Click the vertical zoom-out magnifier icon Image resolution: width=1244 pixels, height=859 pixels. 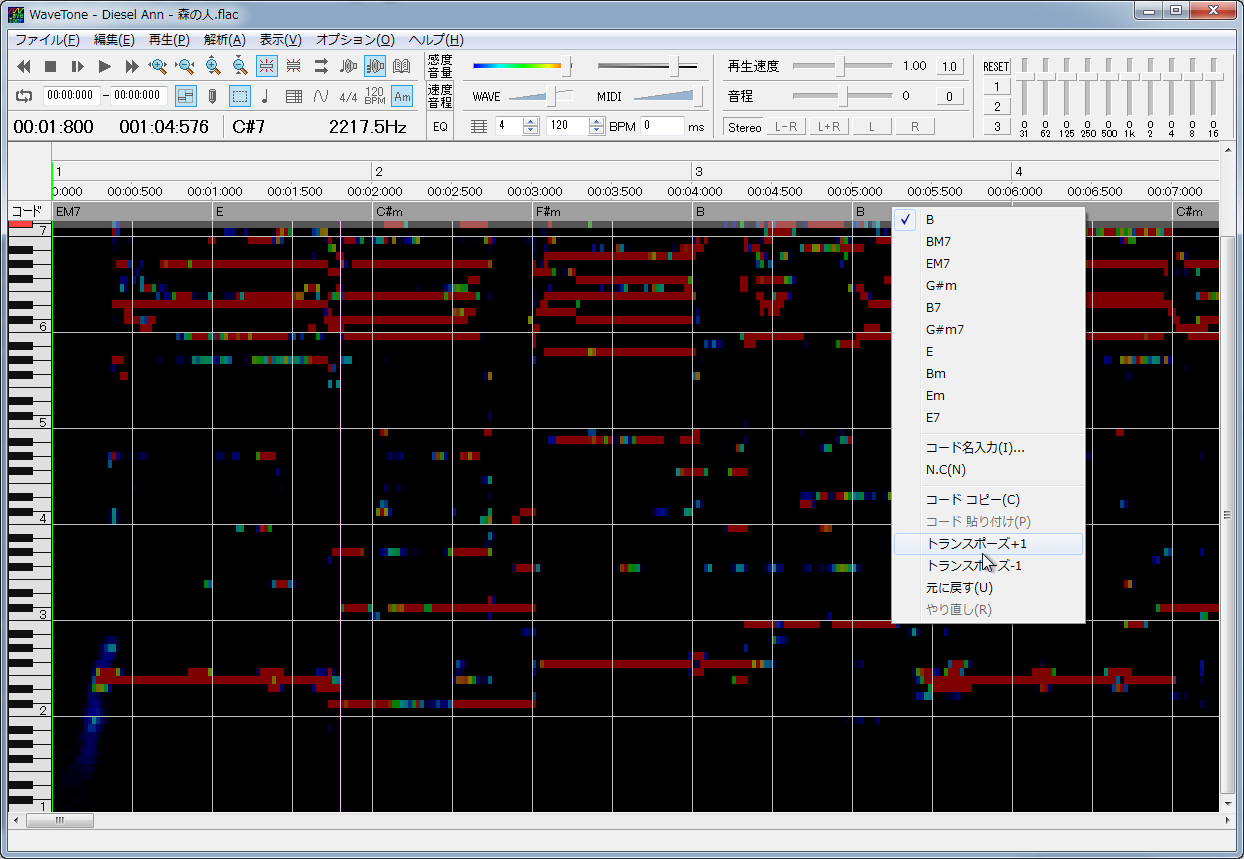240,67
